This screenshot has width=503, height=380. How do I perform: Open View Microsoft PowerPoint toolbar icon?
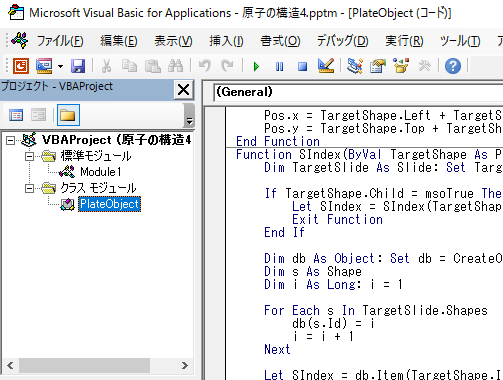[x=21, y=66]
